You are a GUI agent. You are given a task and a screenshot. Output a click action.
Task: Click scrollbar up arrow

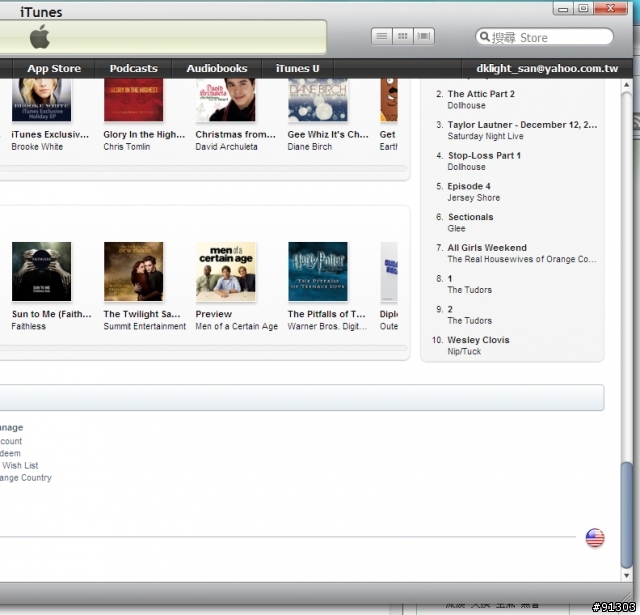pyautogui.click(x=627, y=85)
